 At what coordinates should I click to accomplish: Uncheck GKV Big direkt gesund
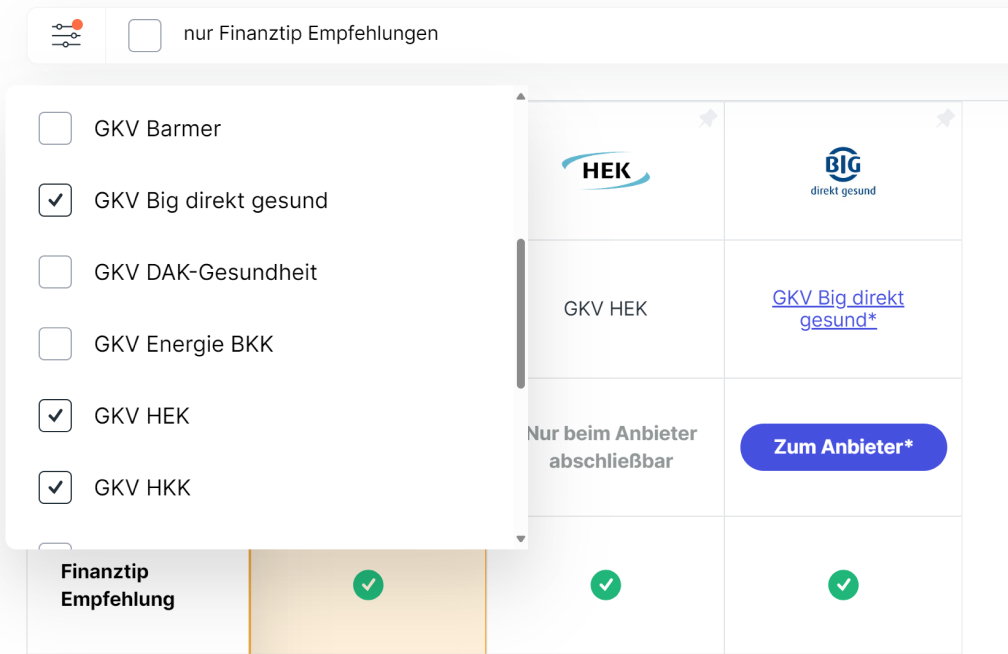55,200
